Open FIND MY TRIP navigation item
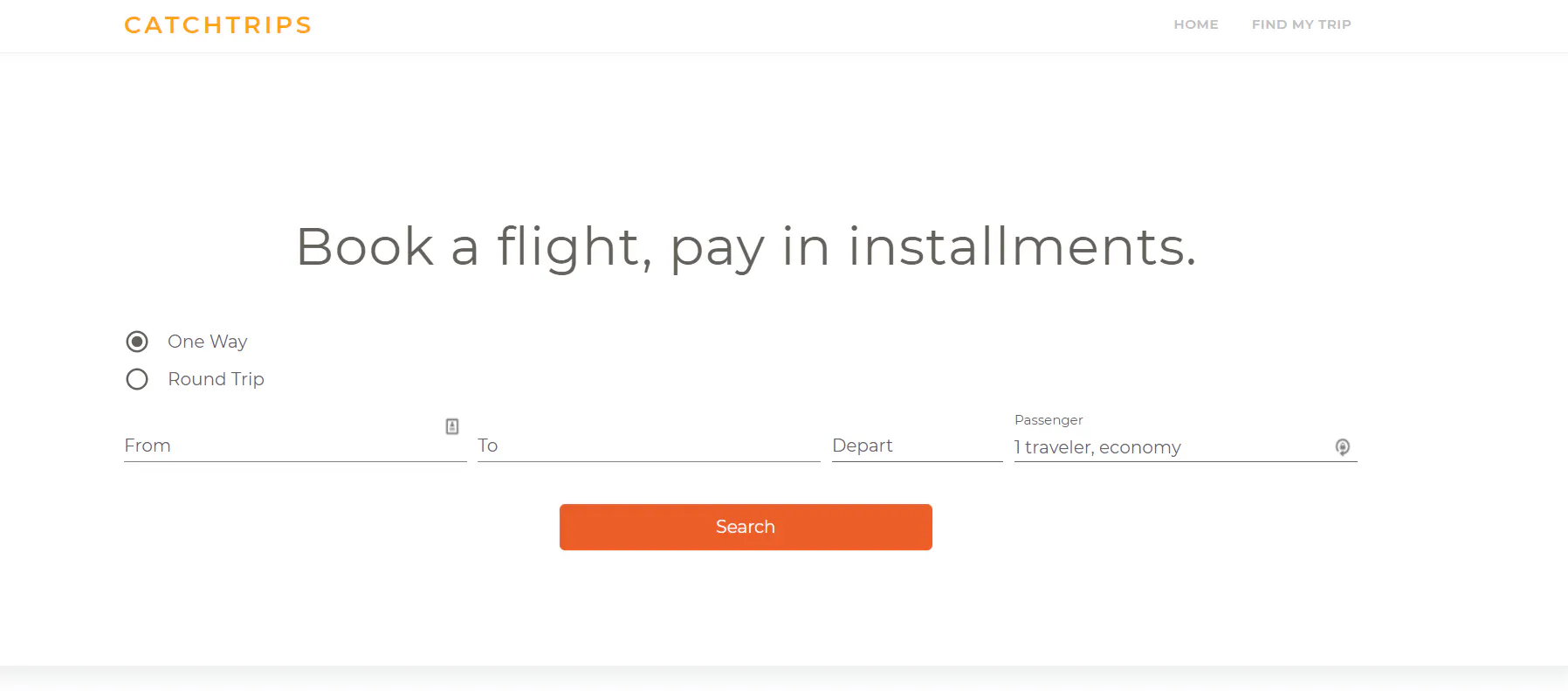This screenshot has width=1568, height=691. (x=1301, y=24)
